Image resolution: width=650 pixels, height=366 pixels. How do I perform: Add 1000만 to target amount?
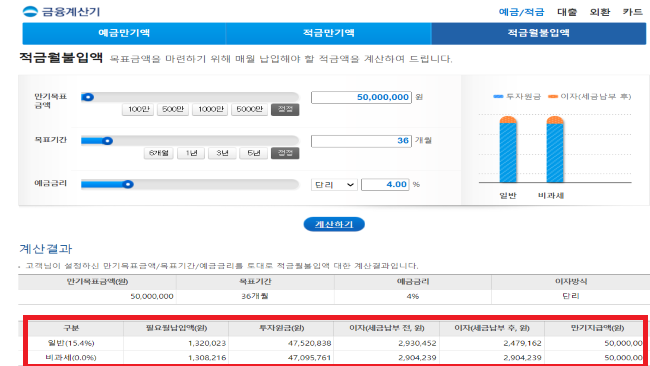coord(210,109)
